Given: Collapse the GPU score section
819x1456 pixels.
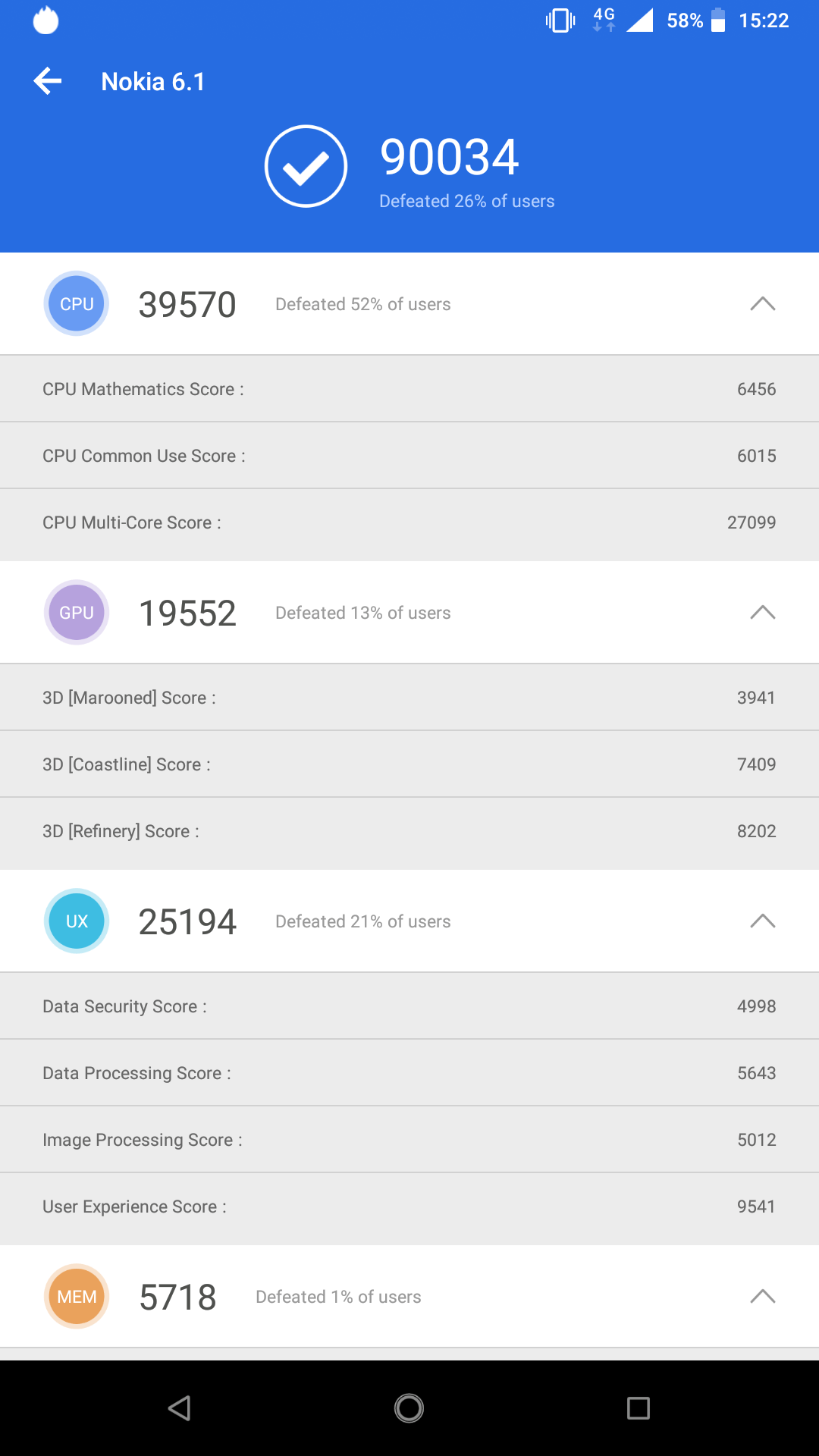Looking at the screenshot, I should (762, 612).
